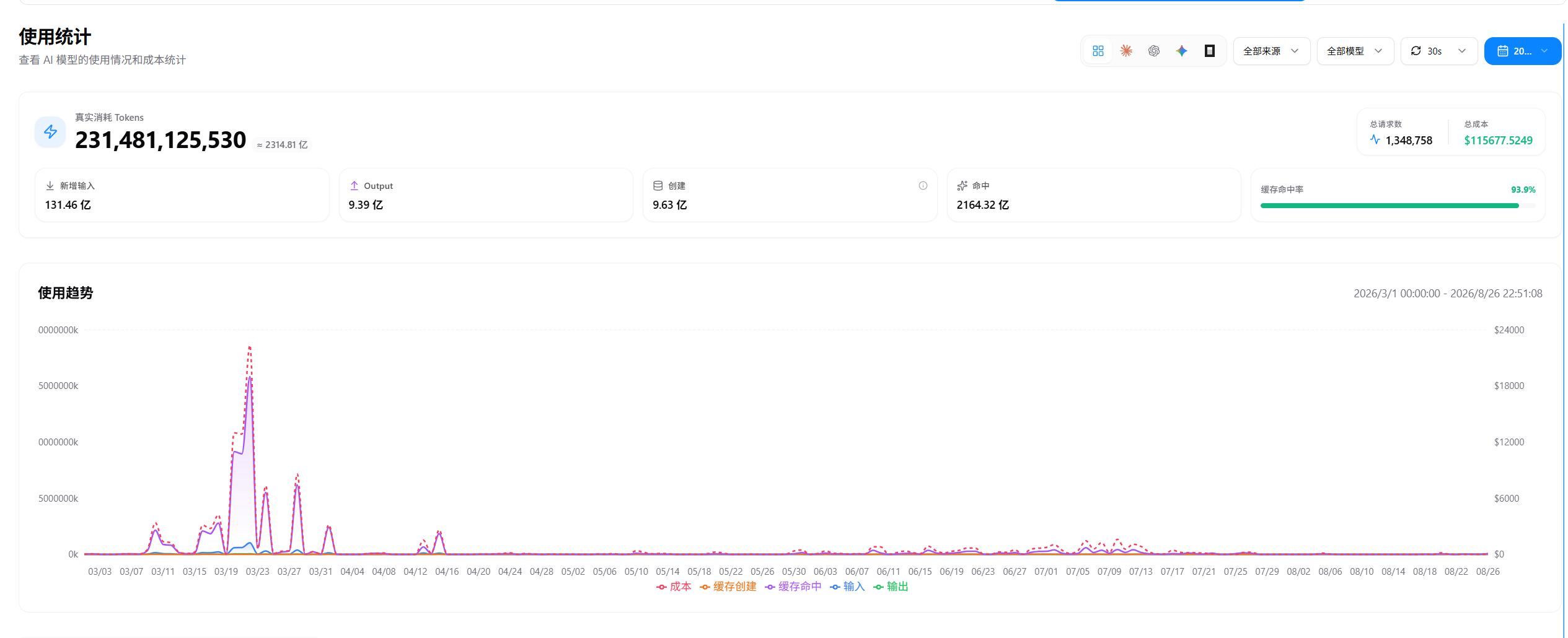
Task: Select the black square provider icon
Action: pos(1209,51)
